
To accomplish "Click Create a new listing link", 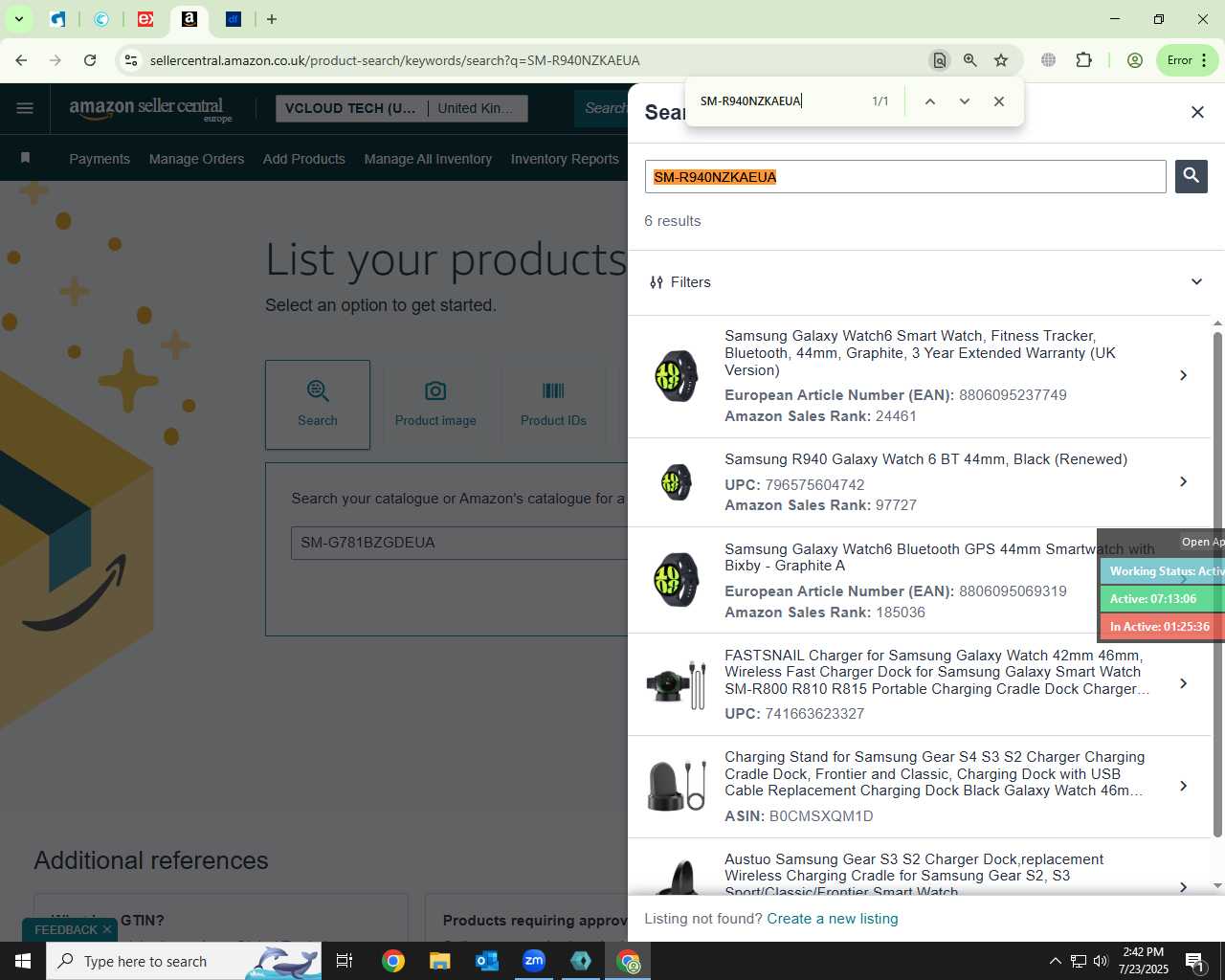I will click(x=833, y=919).
